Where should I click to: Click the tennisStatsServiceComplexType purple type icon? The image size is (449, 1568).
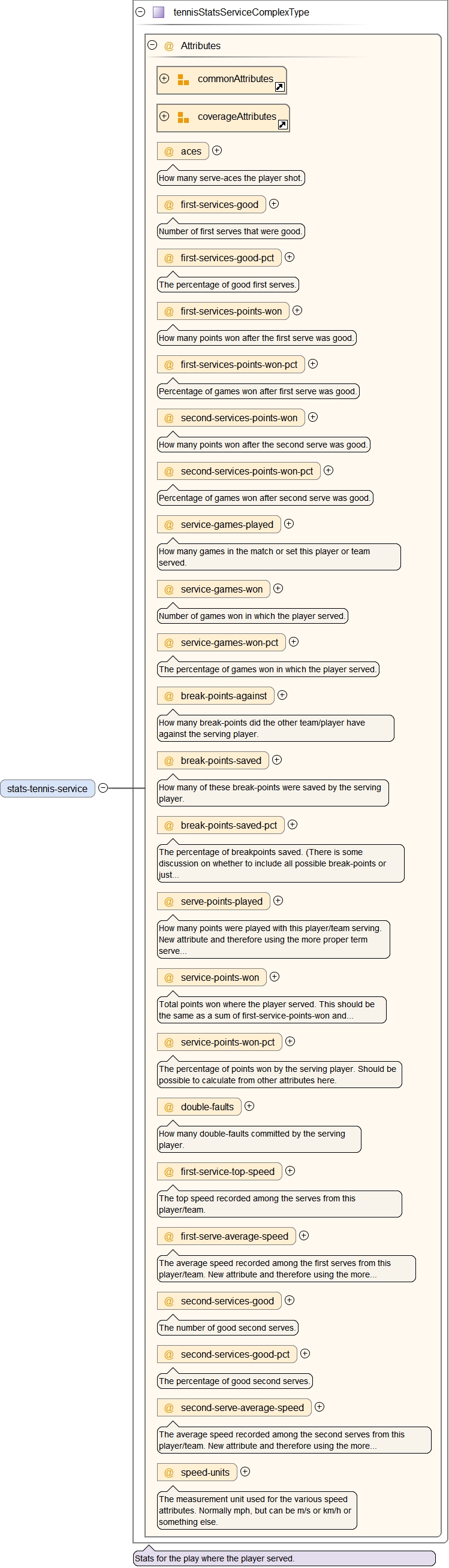[x=158, y=12]
